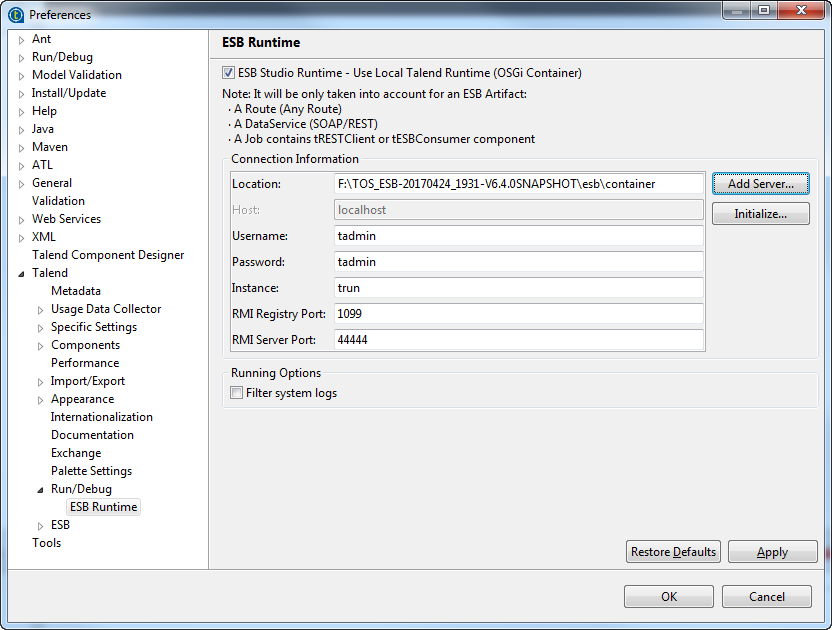
Task: Click into the Location path field
Action: pos(518,184)
